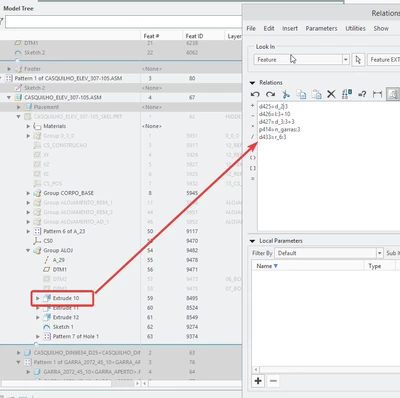Select relation line p414=n_garras:3

279,129
